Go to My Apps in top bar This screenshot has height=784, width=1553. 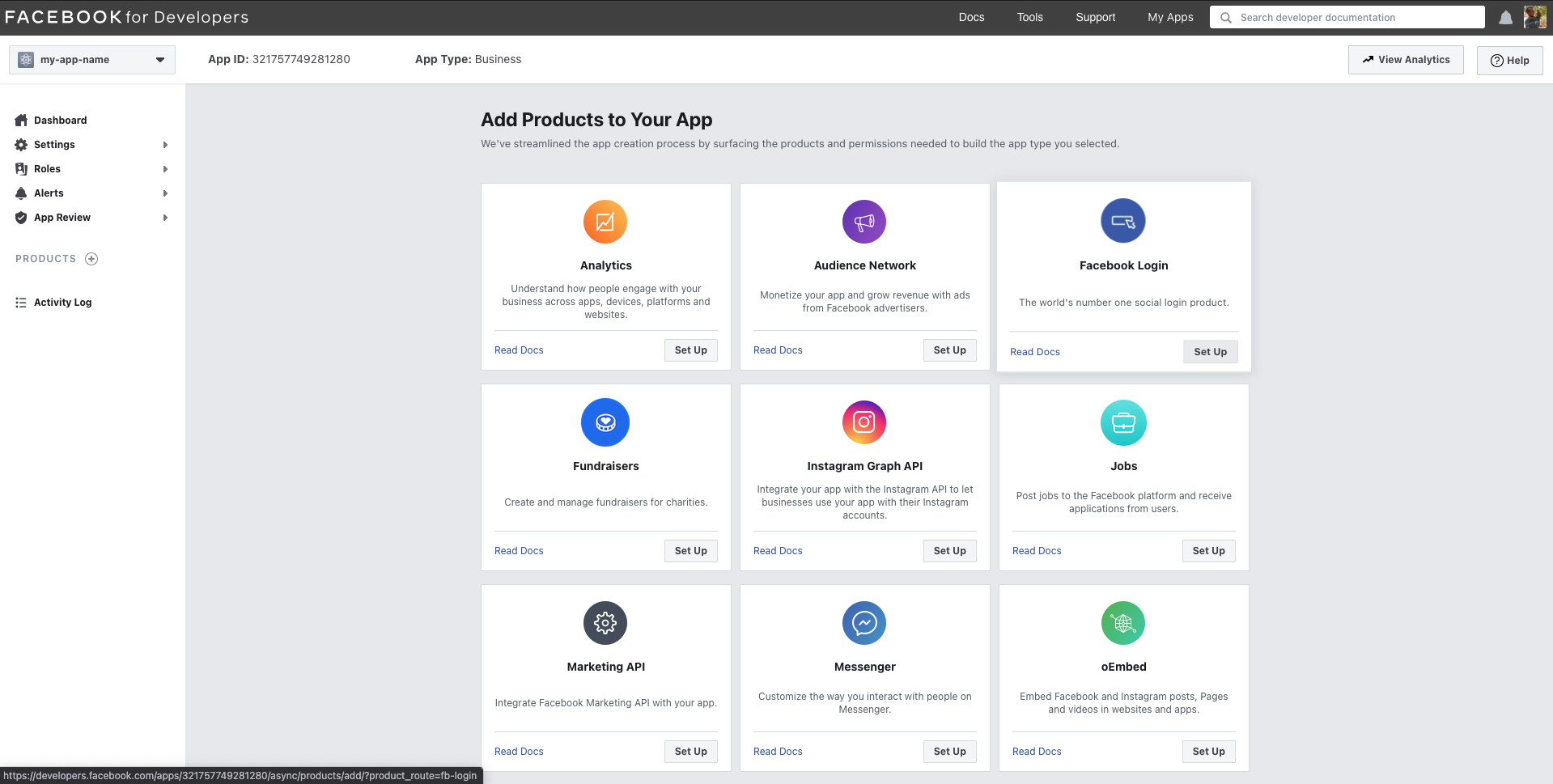click(1170, 18)
